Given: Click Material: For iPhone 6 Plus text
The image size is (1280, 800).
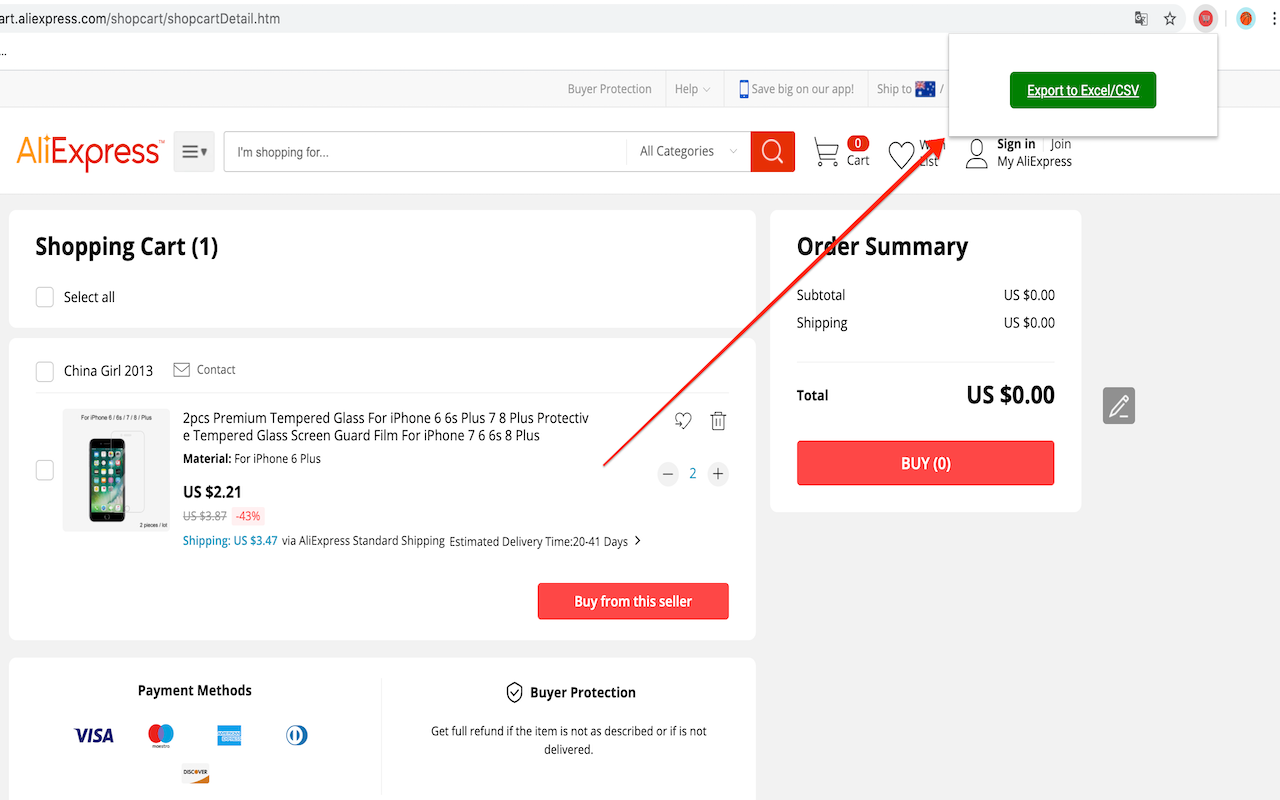Looking at the screenshot, I should click(252, 459).
